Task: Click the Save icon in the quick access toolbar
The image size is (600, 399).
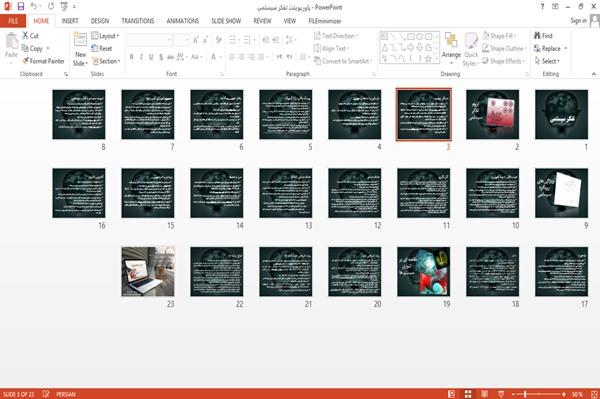Action: click(21, 7)
